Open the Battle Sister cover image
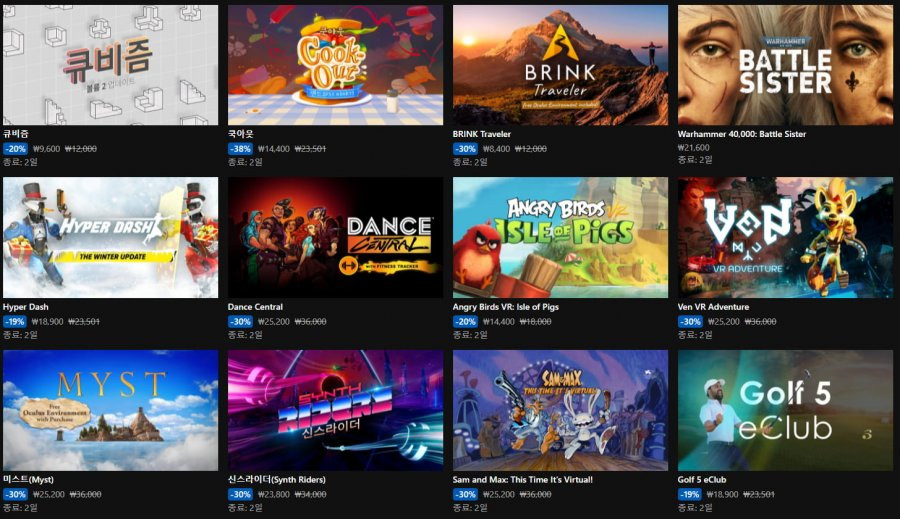 785,65
